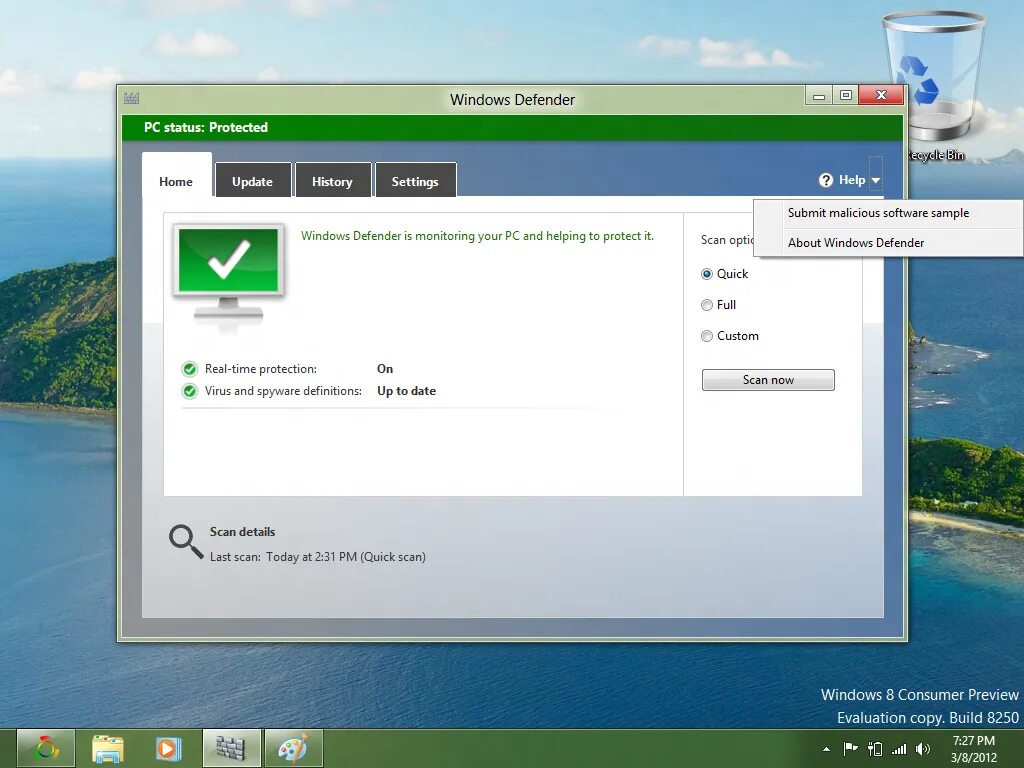This screenshot has width=1024, height=768.
Task: Open the Chrome-style browser taskbar icon
Action: [46, 748]
